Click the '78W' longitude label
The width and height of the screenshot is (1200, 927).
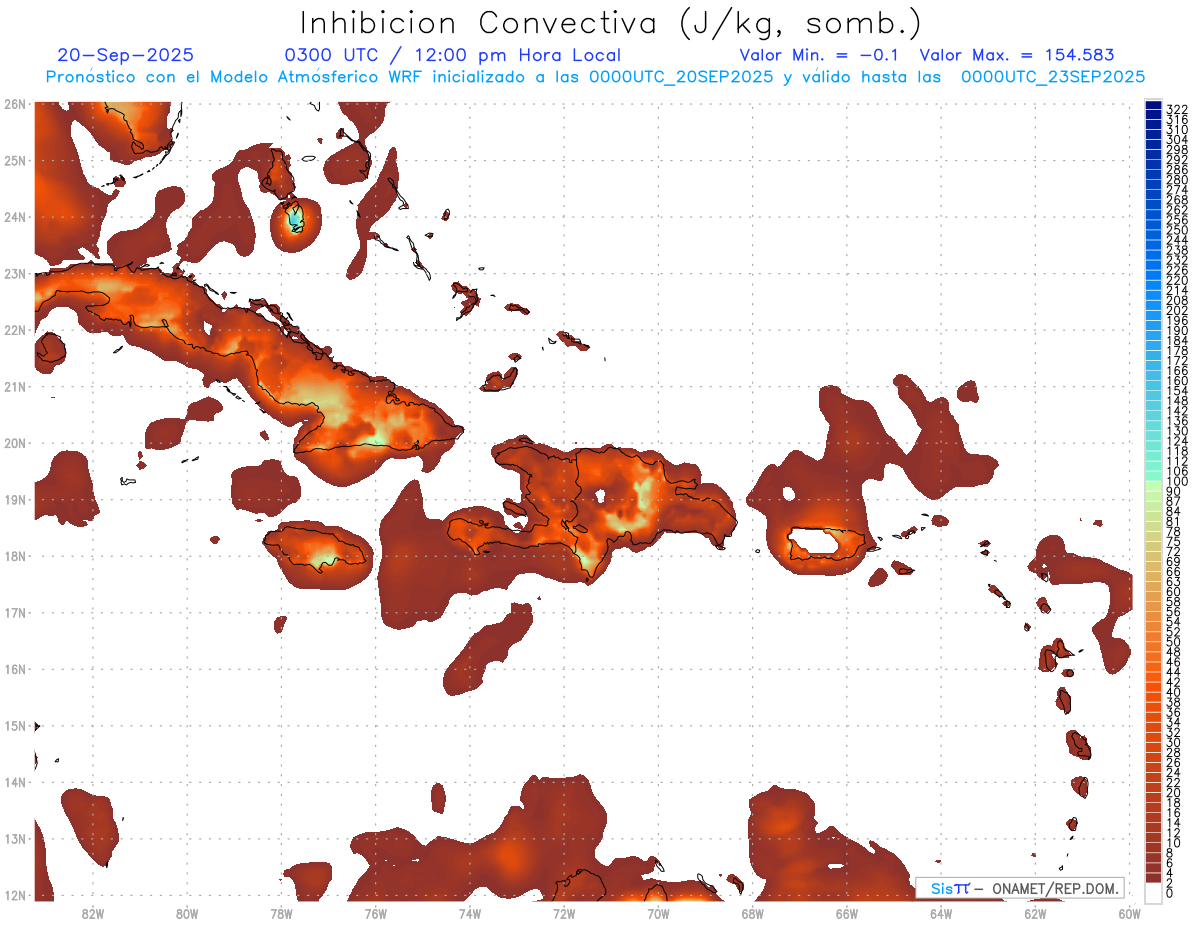(x=281, y=913)
